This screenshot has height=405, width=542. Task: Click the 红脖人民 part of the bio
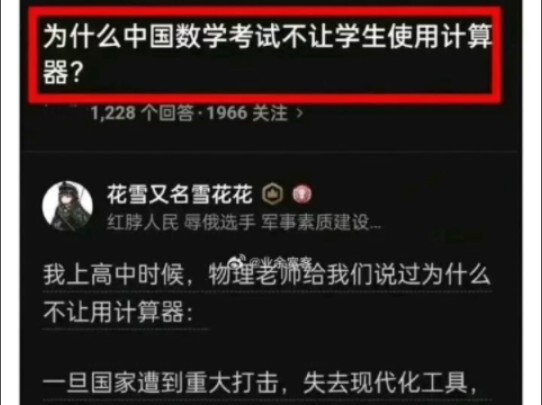[142, 223]
